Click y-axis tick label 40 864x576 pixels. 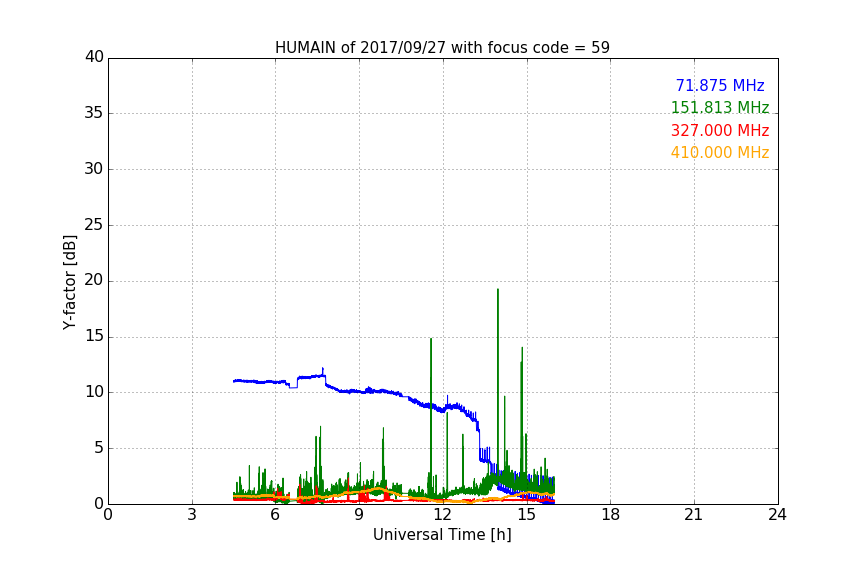[x=94, y=57]
